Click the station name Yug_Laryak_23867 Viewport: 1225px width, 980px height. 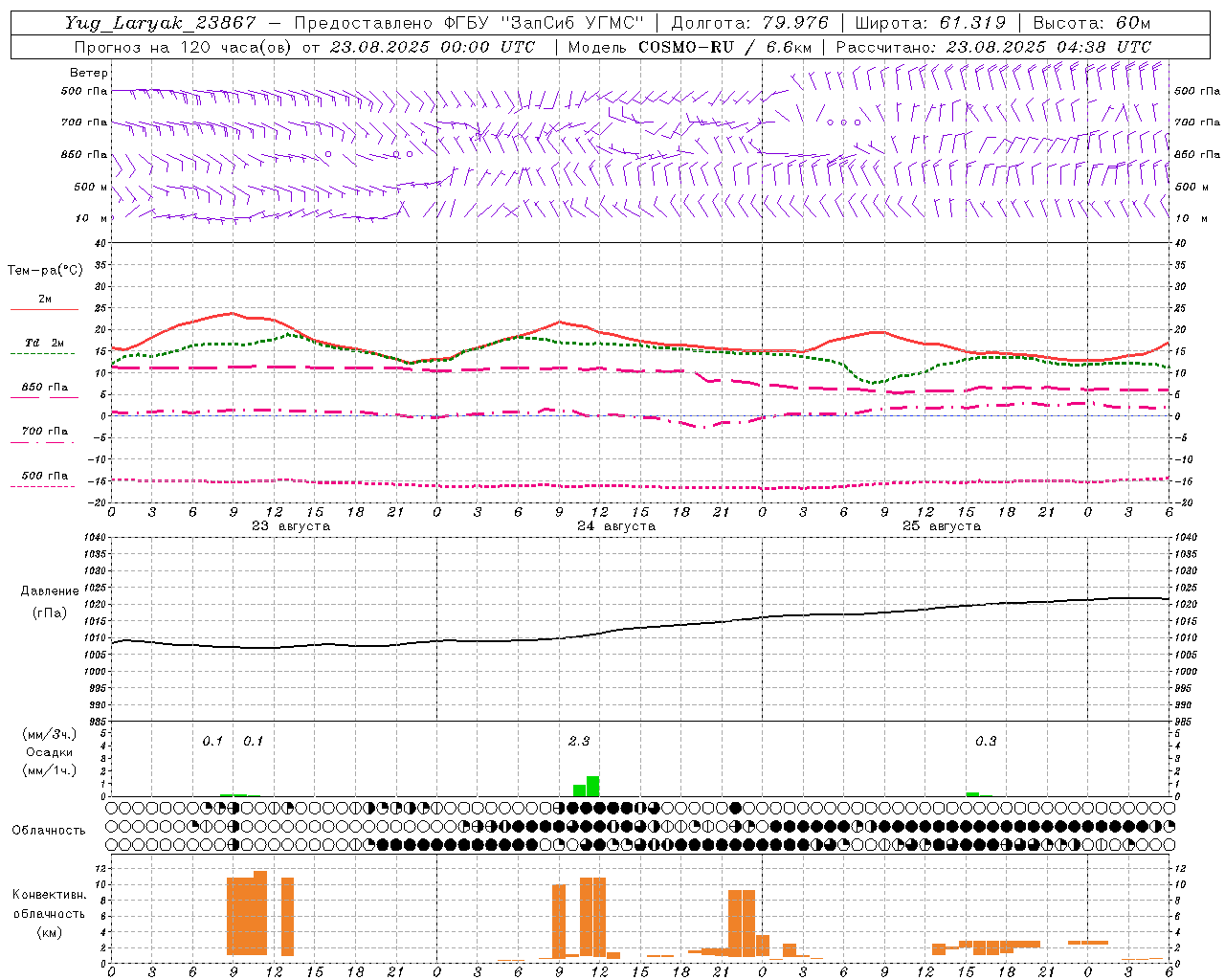coord(161,23)
